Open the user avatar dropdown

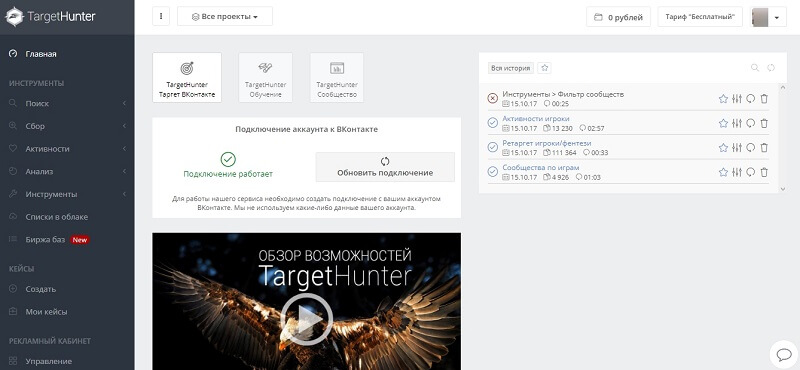(768, 17)
